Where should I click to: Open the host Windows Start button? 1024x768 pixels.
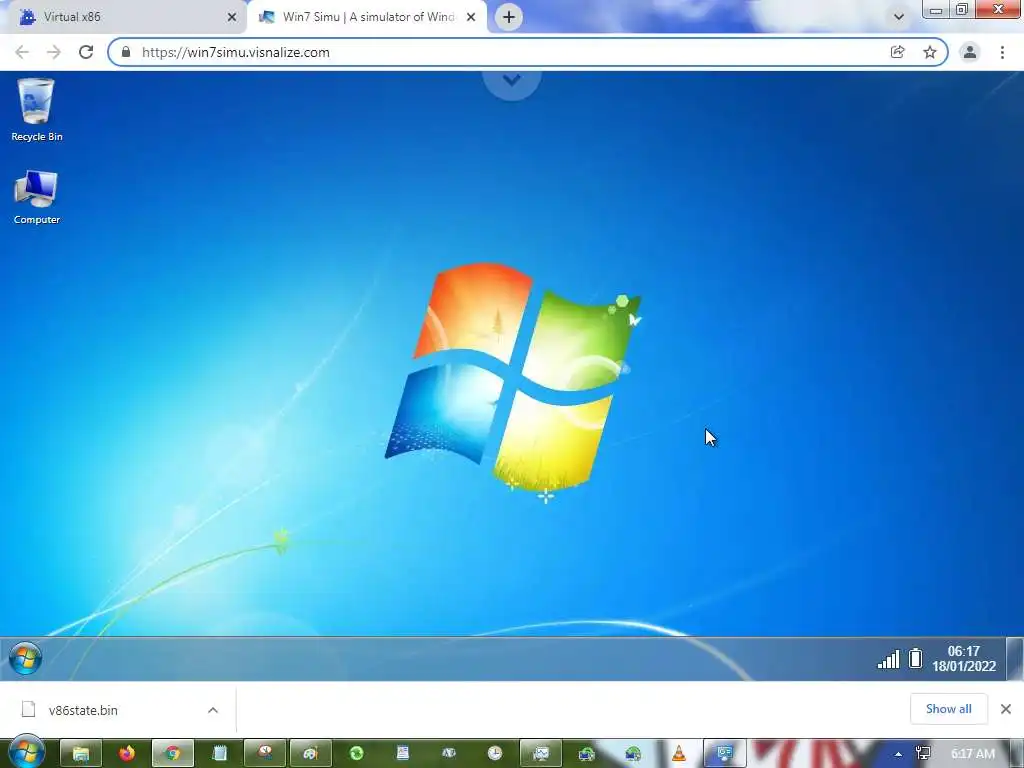coord(26,752)
